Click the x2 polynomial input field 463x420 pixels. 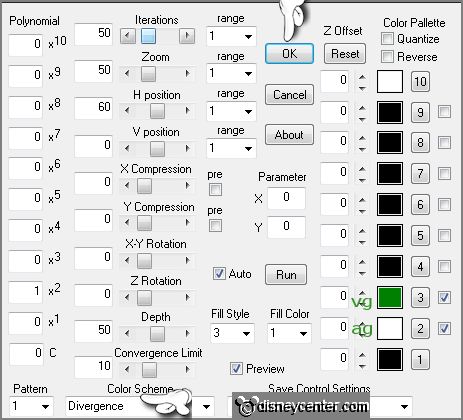(x=26, y=291)
